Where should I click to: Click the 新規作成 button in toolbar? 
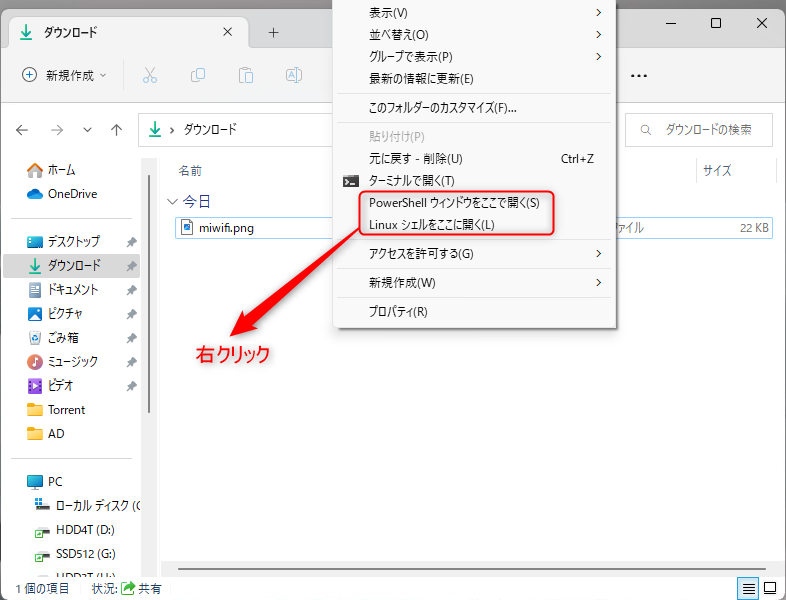coord(64,75)
